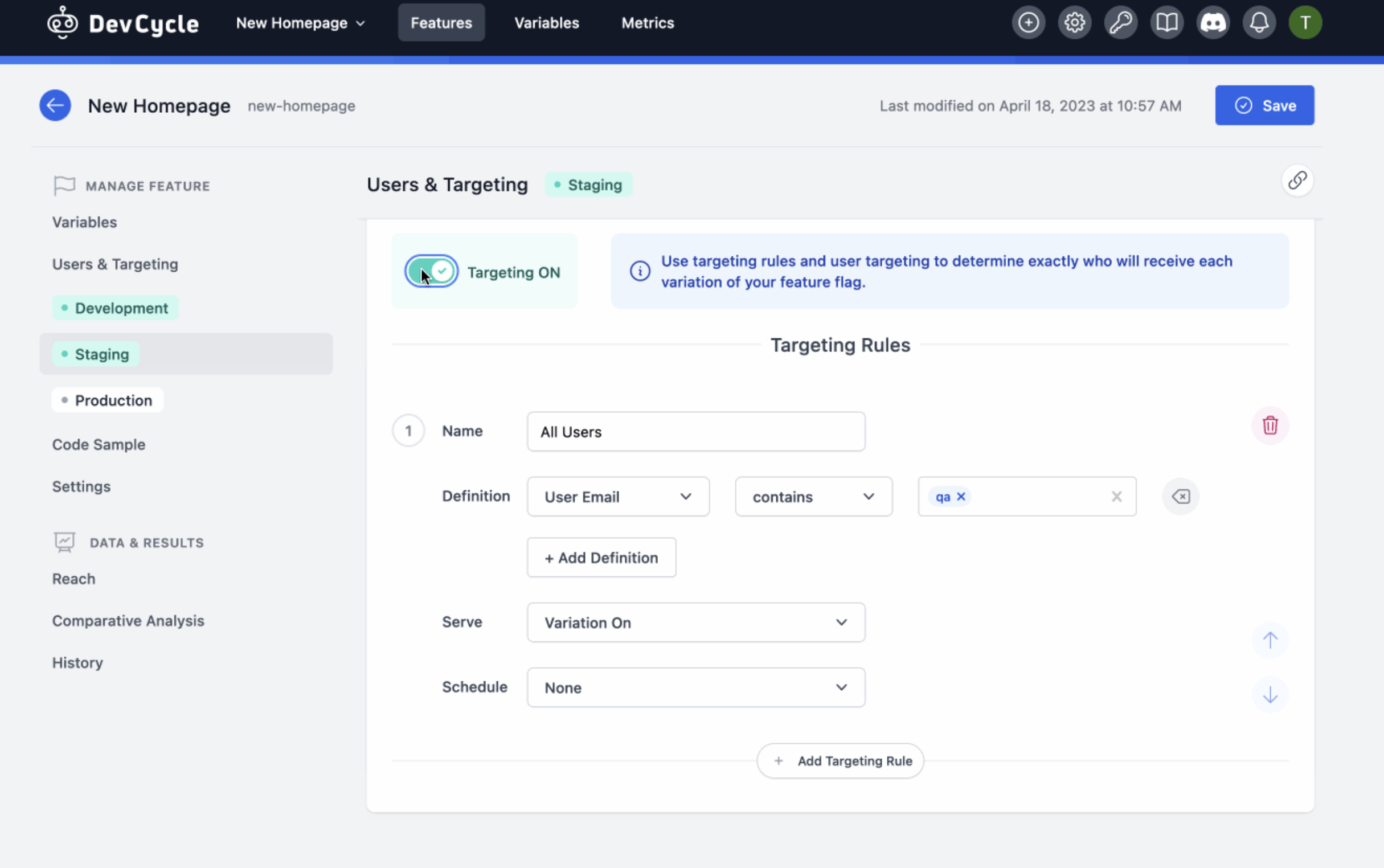1384x868 pixels.
Task: Open the User Email definition dropdown
Action: (x=617, y=496)
